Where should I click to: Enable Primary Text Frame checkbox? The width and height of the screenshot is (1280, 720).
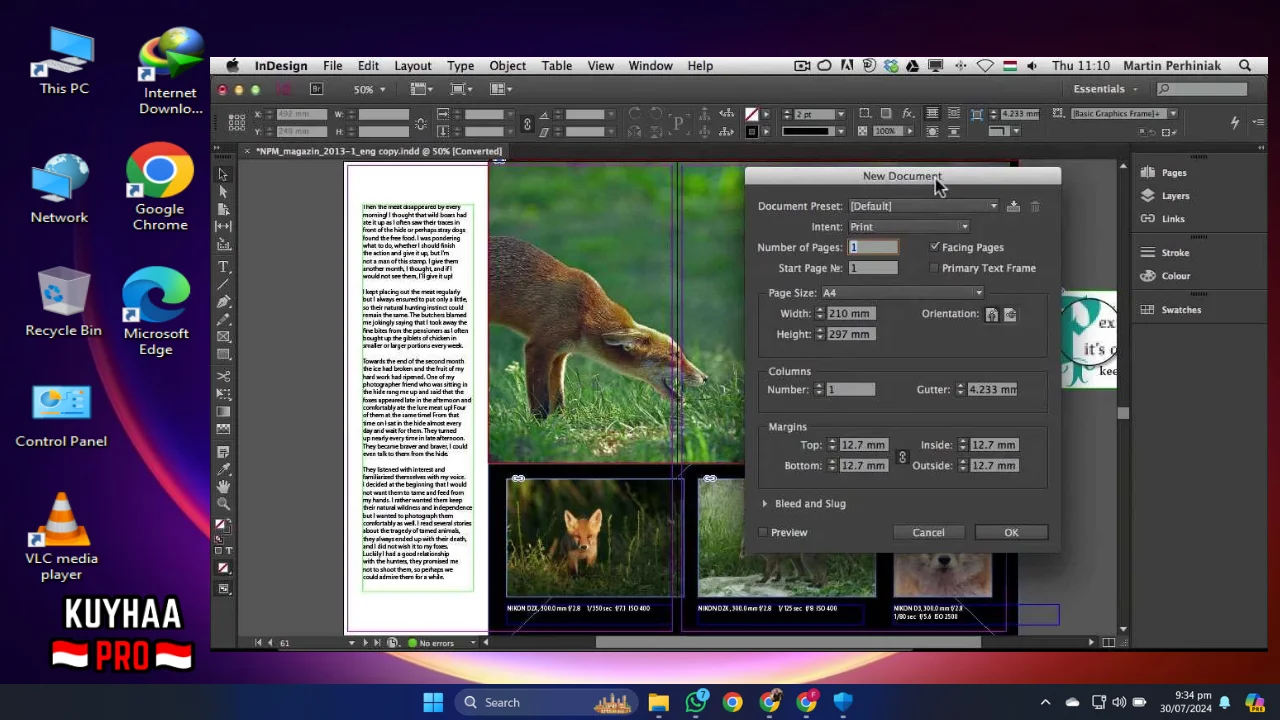(x=935, y=268)
